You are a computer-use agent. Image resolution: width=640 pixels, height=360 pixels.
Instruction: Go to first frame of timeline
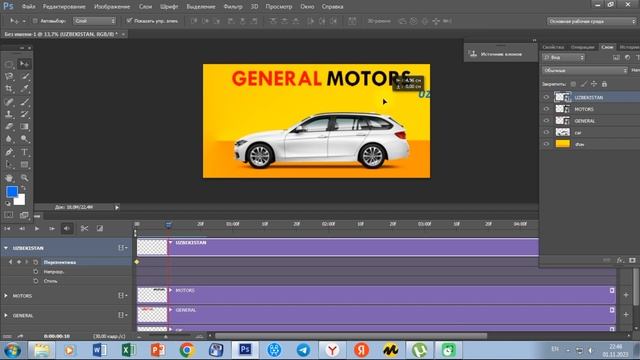click(7, 229)
